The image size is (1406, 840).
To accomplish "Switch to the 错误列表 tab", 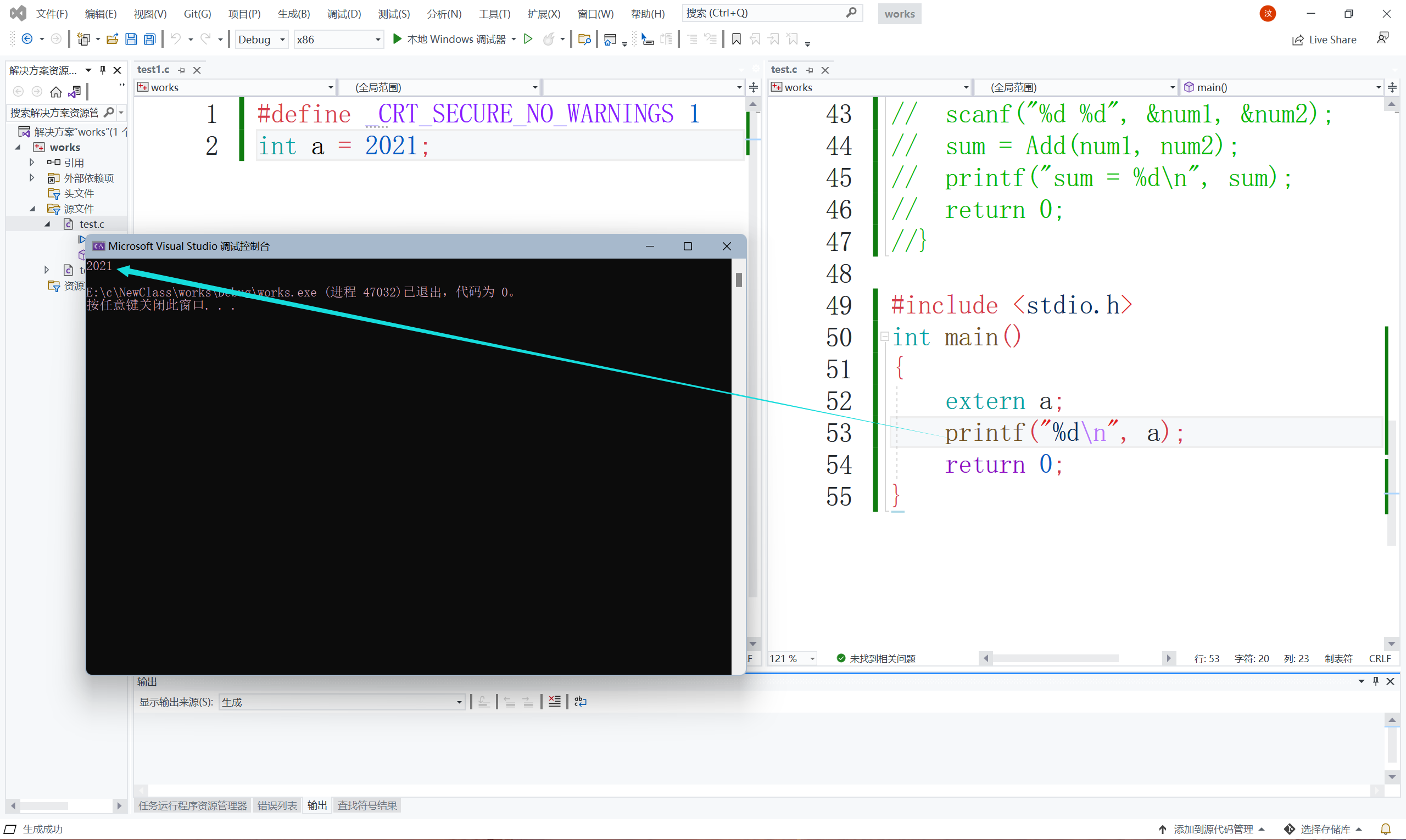I will click(x=277, y=805).
